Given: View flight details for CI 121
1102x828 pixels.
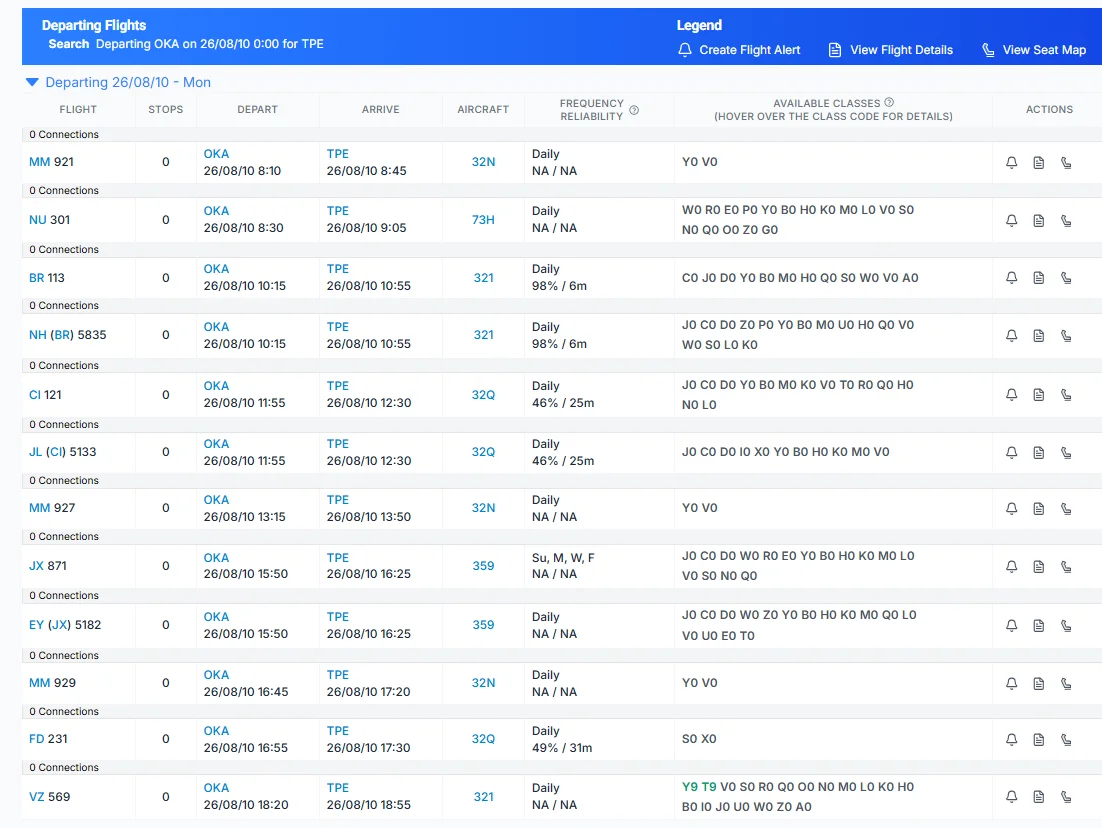Looking at the screenshot, I should click(x=1039, y=394).
